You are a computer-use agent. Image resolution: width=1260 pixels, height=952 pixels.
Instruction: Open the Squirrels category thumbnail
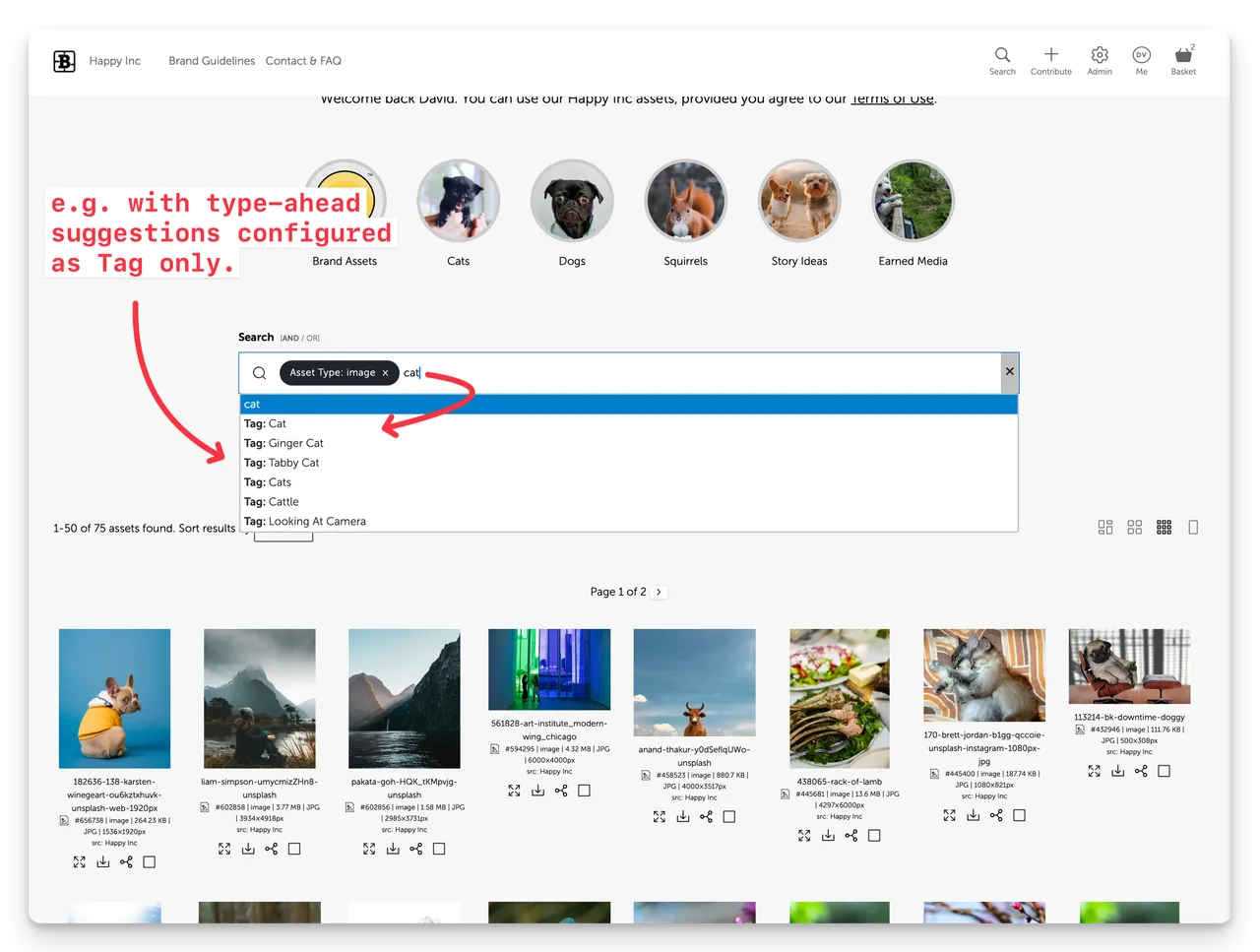pos(686,202)
